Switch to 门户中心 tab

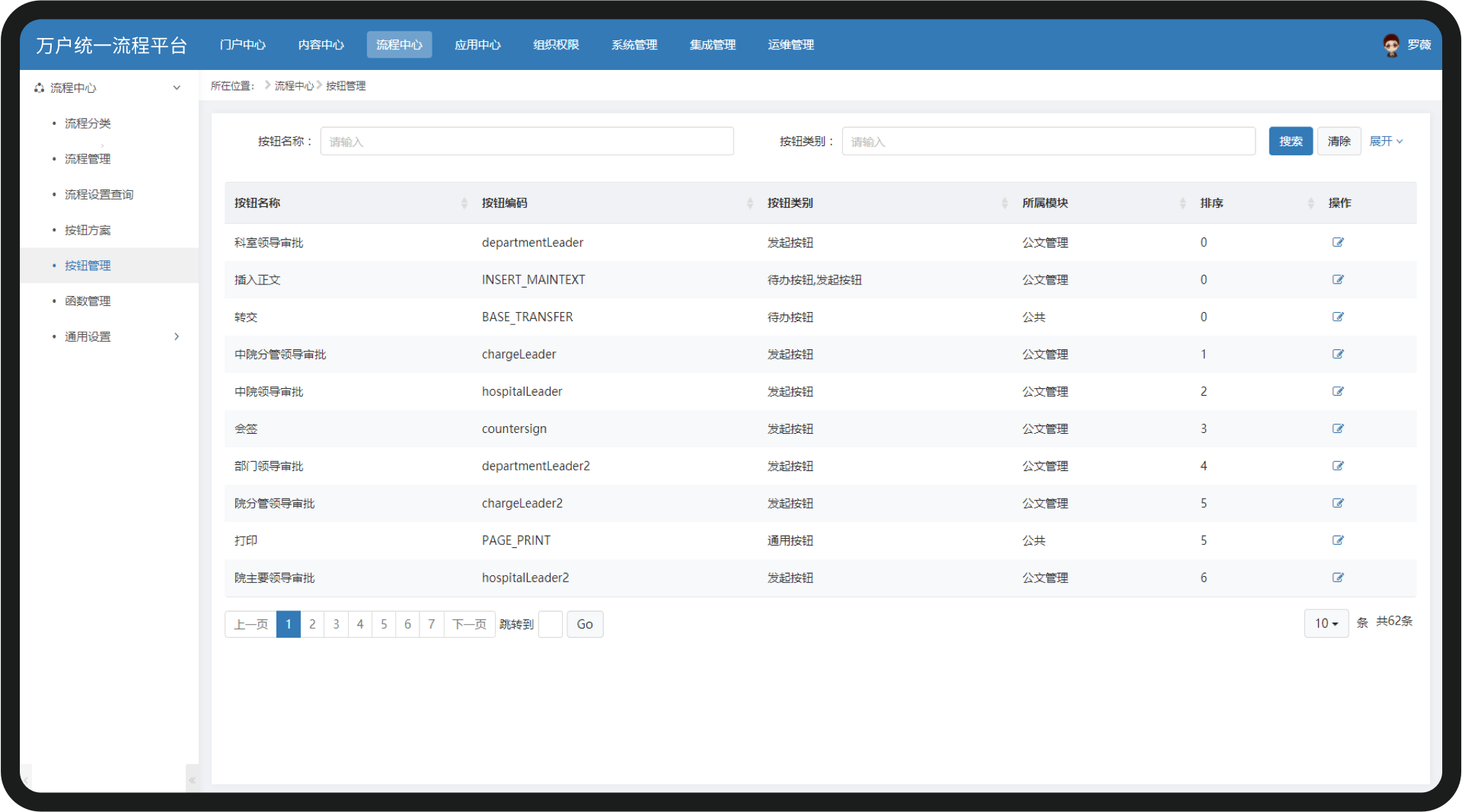point(243,45)
